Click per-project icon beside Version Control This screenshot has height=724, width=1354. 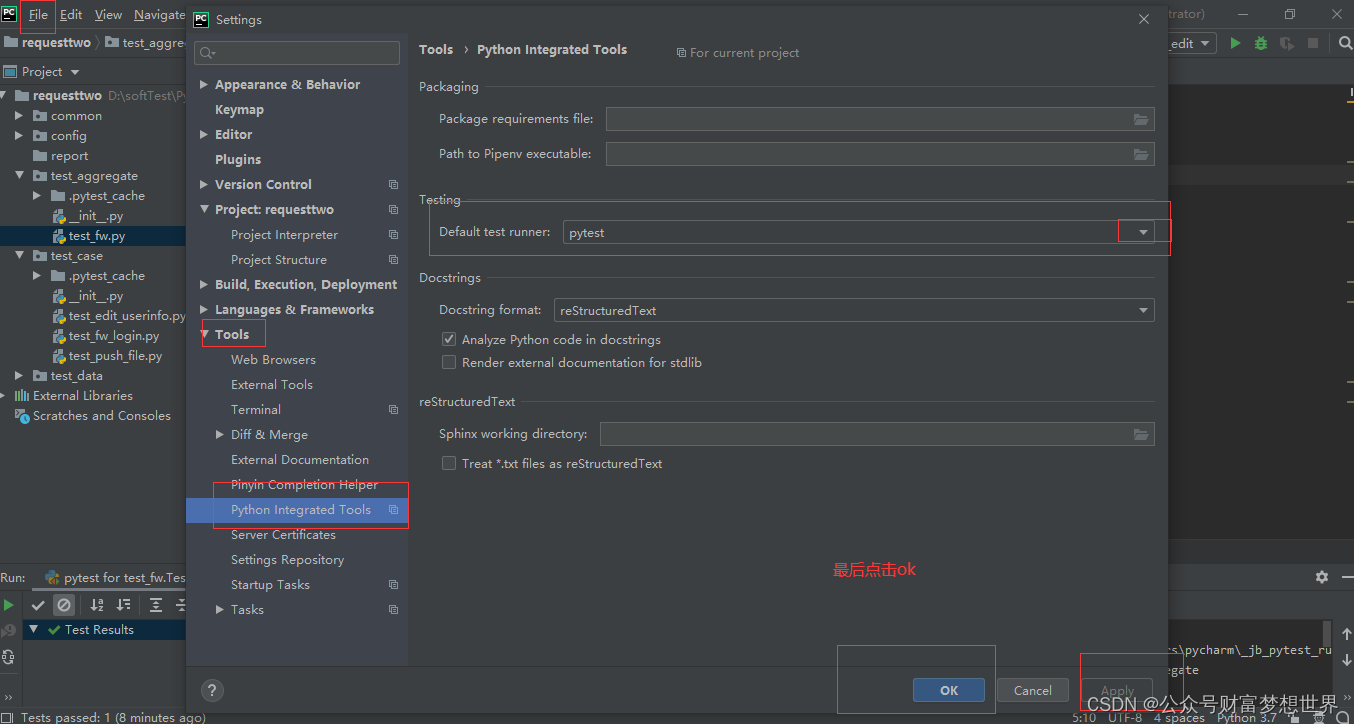click(393, 184)
